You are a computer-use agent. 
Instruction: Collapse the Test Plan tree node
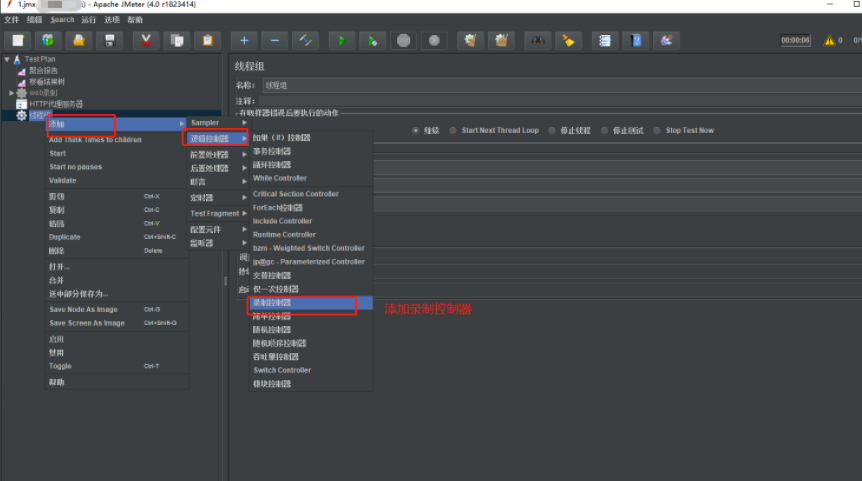click(7, 59)
